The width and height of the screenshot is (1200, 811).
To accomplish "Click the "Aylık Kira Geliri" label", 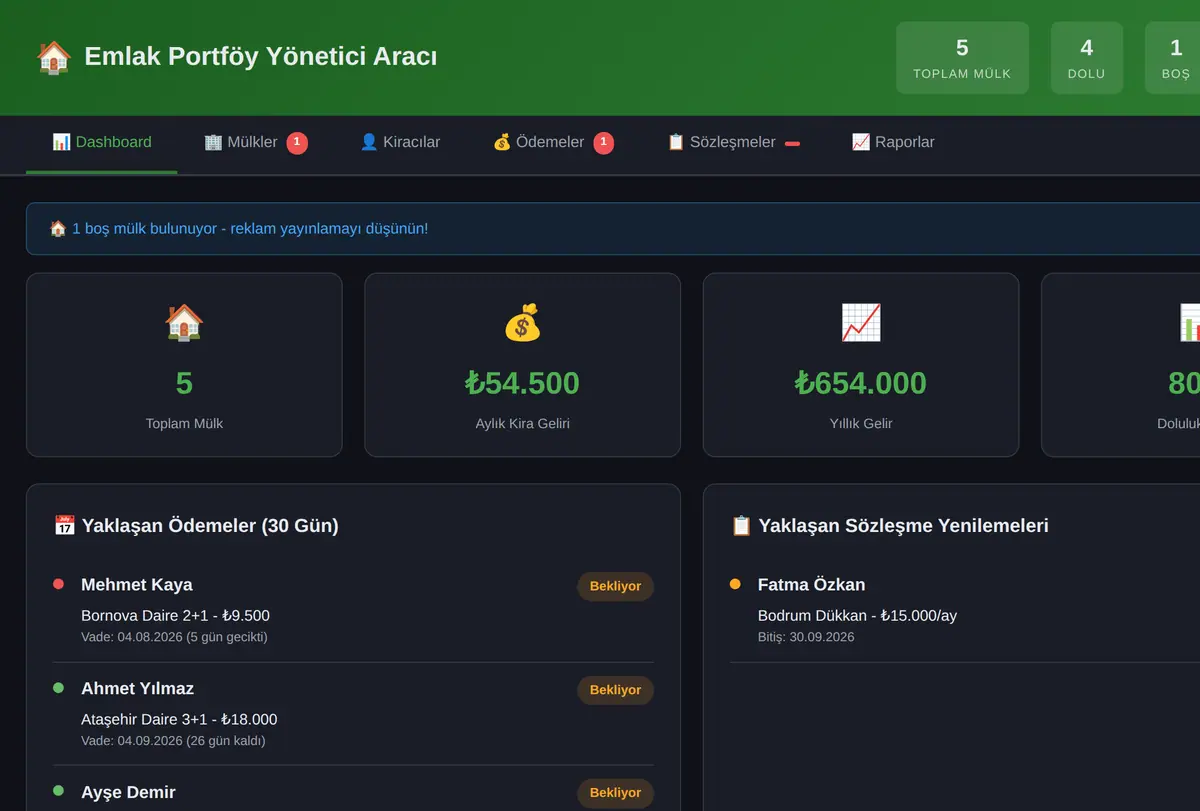I will click(x=522, y=424).
